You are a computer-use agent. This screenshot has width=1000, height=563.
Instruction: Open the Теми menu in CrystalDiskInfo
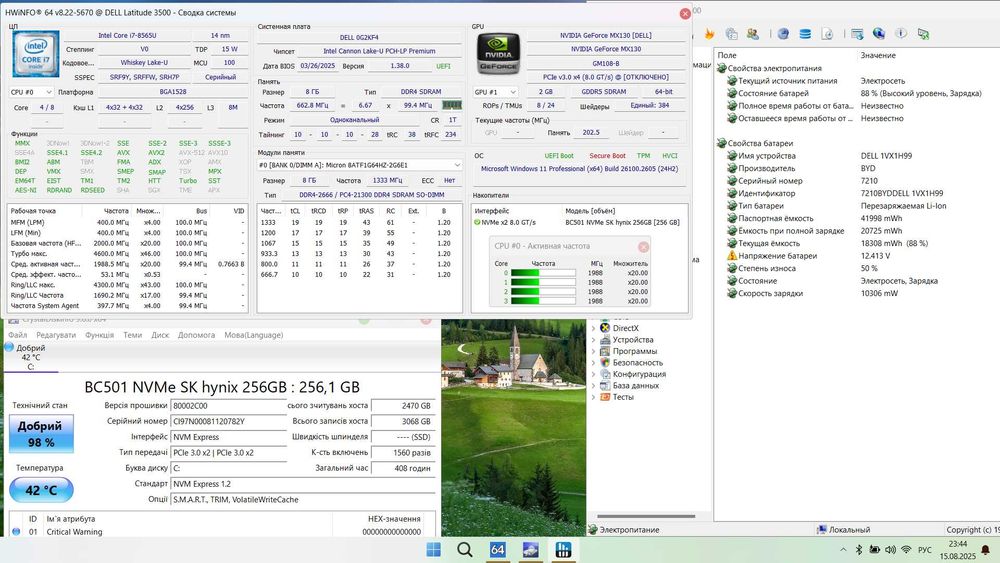point(133,335)
